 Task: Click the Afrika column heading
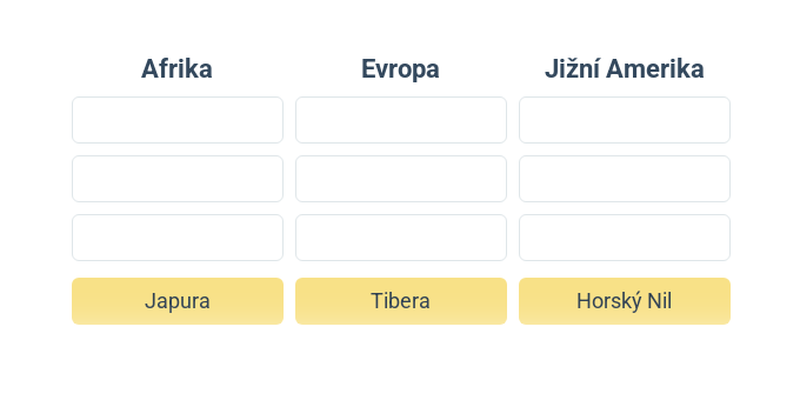[x=177, y=69]
